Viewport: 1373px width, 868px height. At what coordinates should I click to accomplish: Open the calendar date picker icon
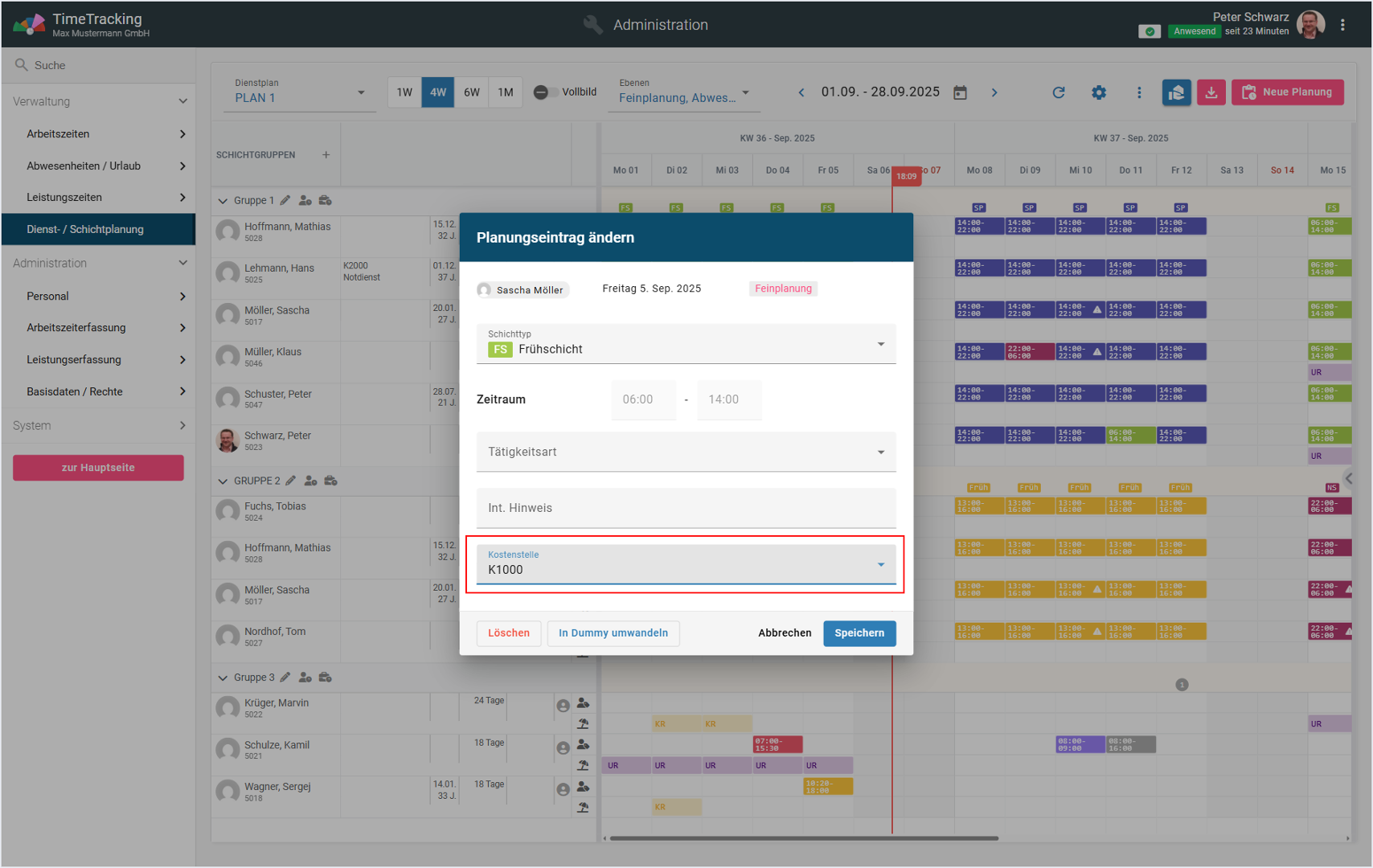(960, 92)
